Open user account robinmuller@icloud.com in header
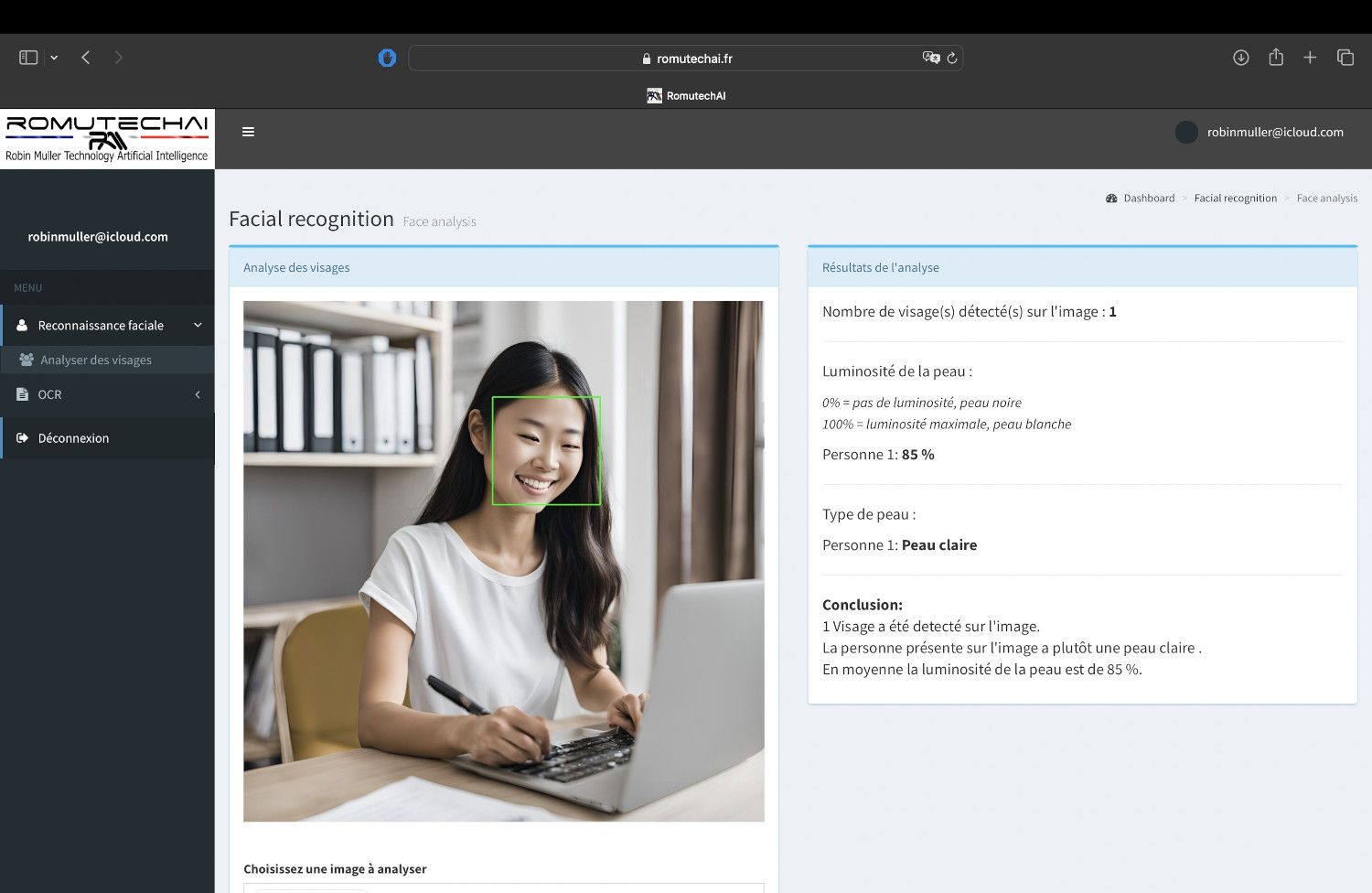 (1274, 133)
